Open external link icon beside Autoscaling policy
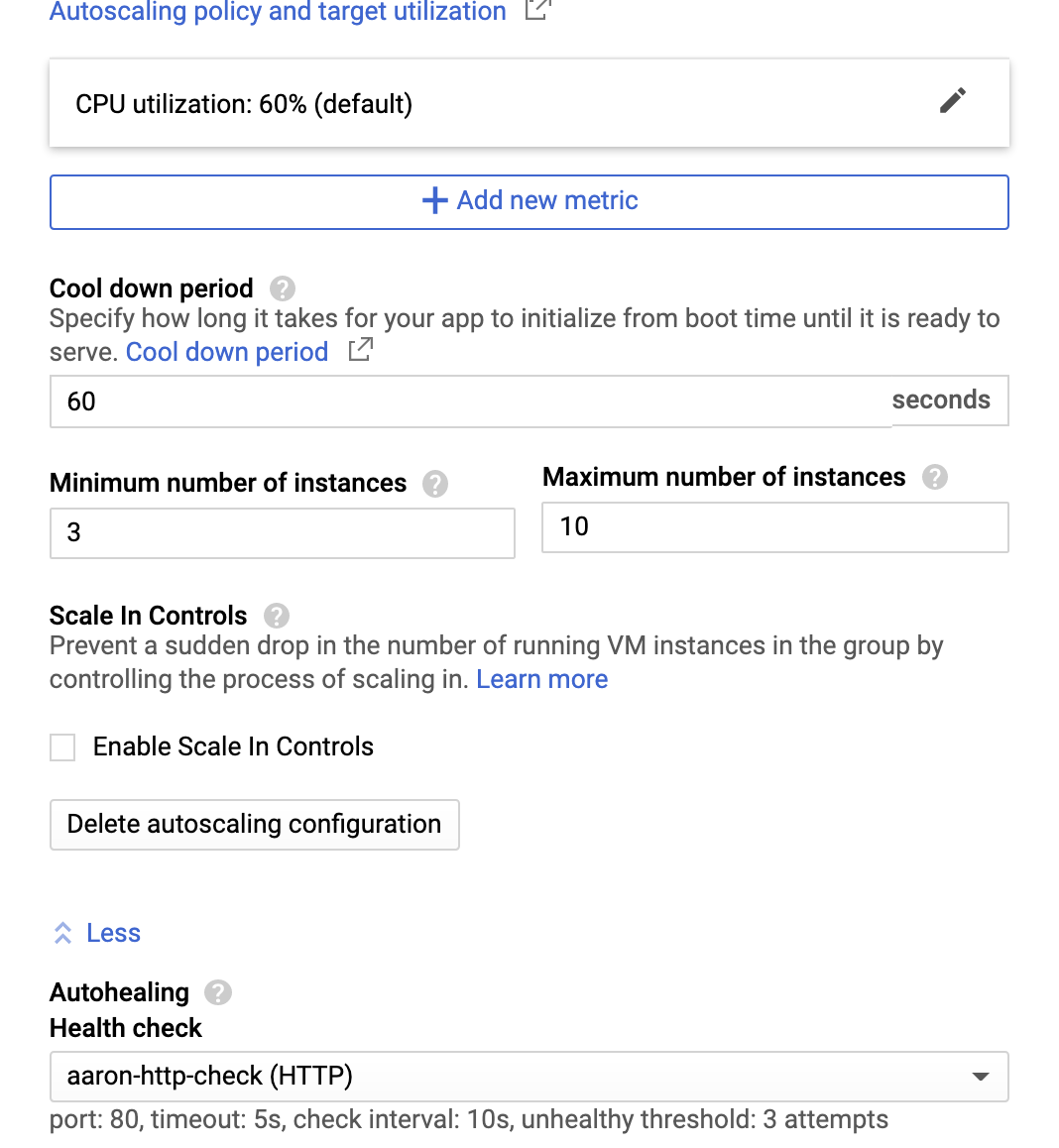This screenshot has height=1148, width=1059. click(537, 9)
